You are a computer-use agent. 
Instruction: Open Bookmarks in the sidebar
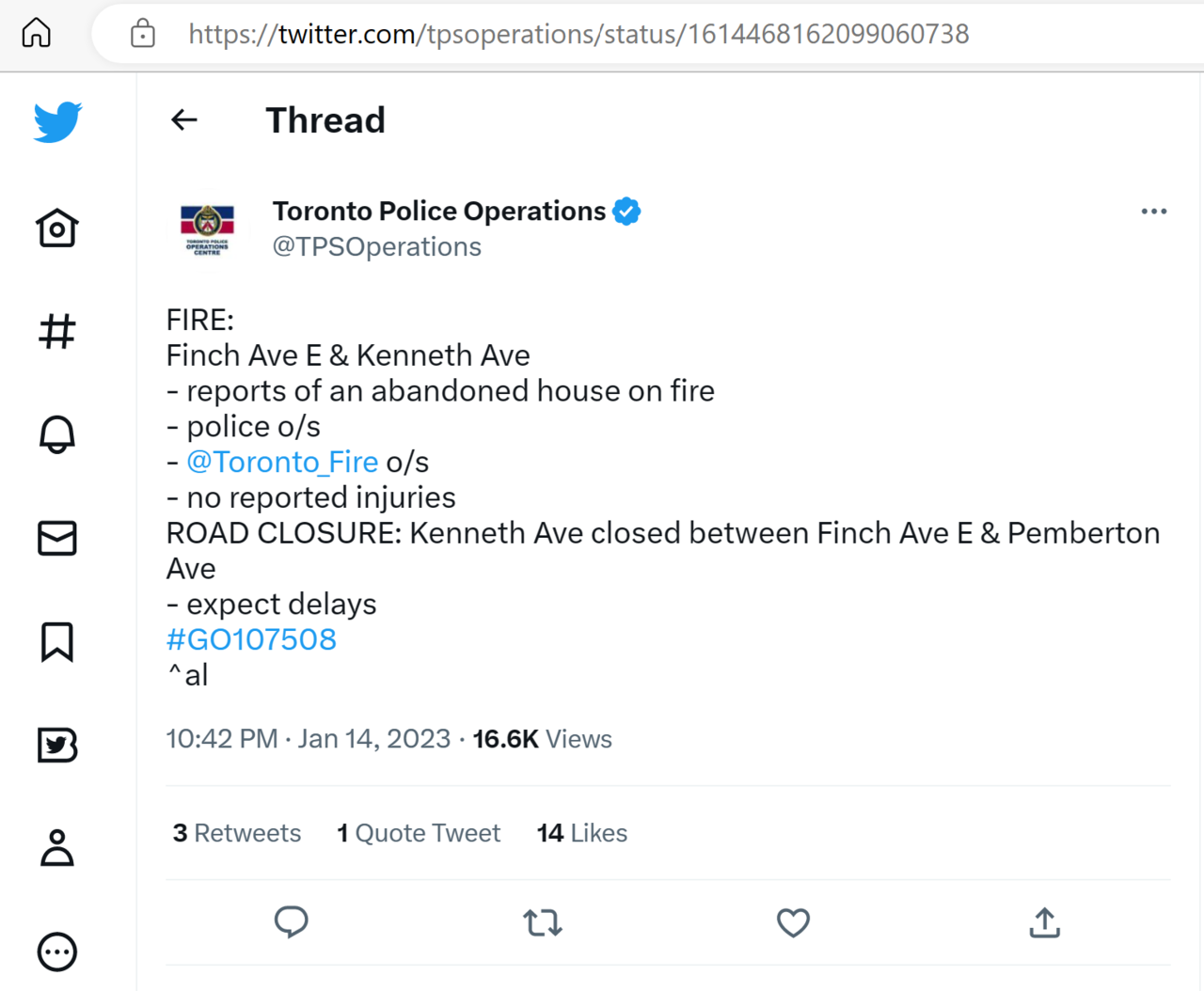(57, 641)
